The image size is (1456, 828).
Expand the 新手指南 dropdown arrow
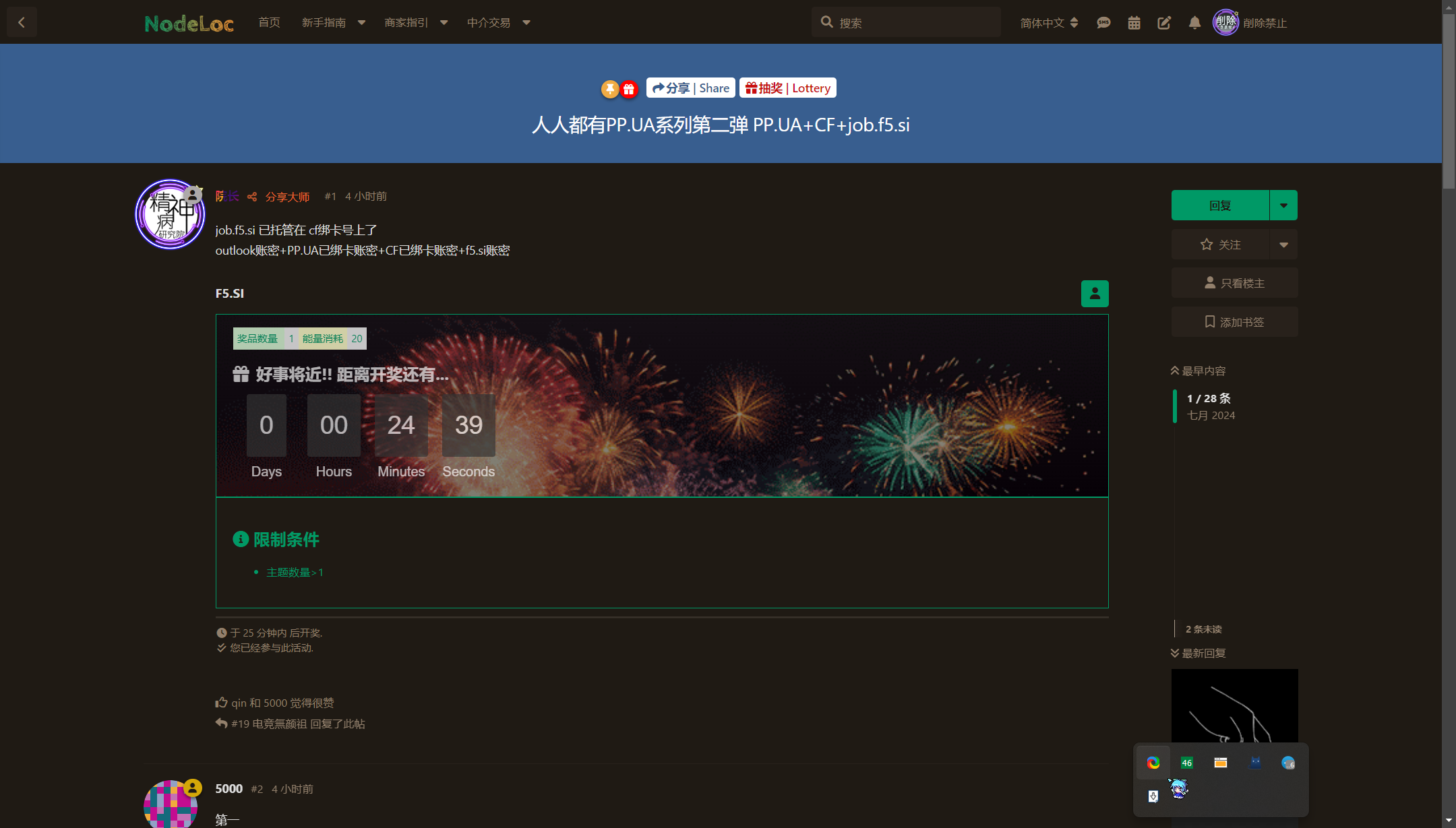(361, 22)
